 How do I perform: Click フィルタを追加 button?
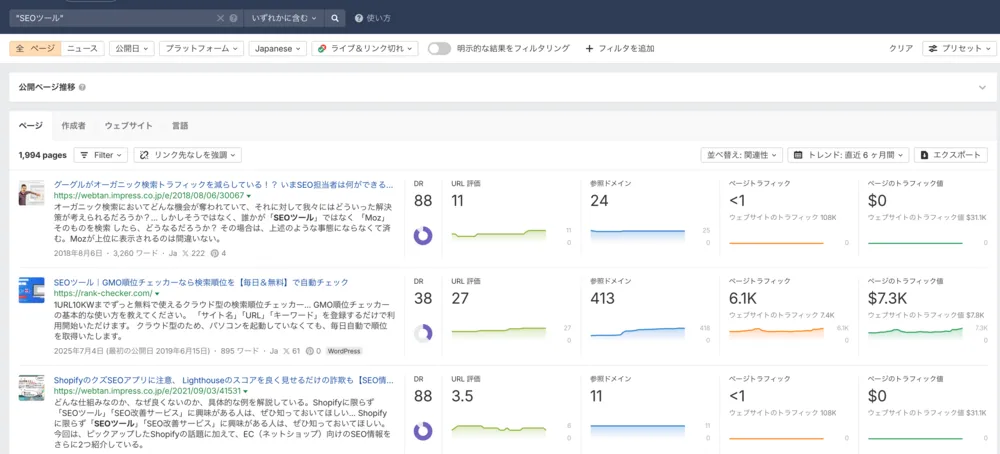[619, 48]
